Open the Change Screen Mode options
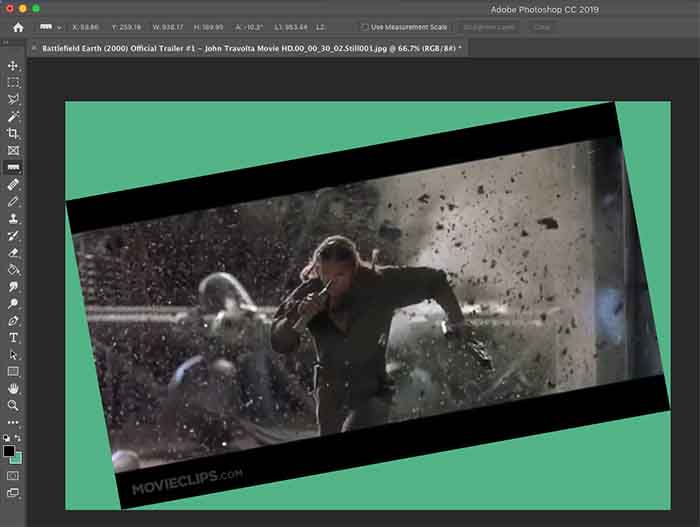Image resolution: width=700 pixels, height=527 pixels. (13, 493)
